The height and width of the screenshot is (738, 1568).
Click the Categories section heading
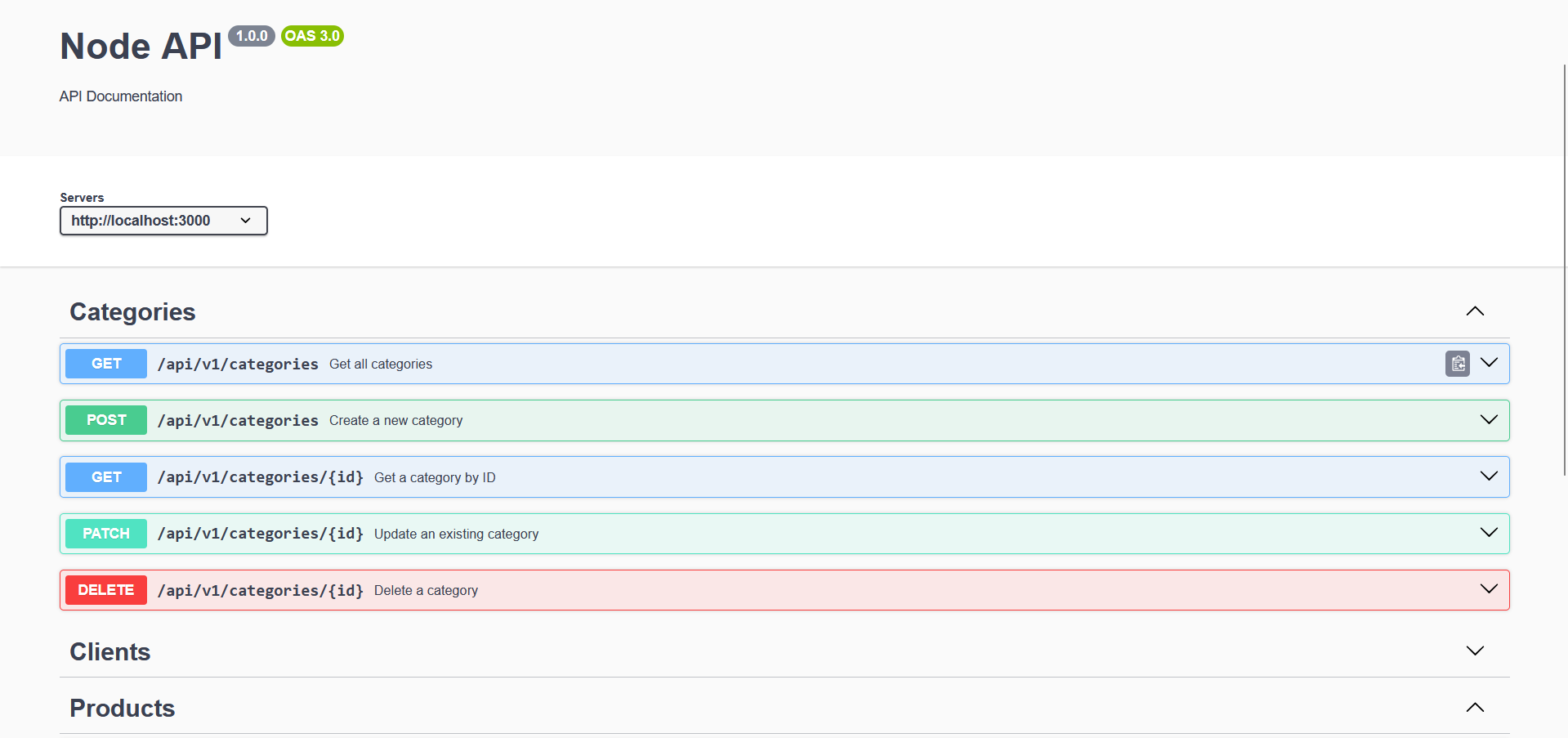pos(132,312)
